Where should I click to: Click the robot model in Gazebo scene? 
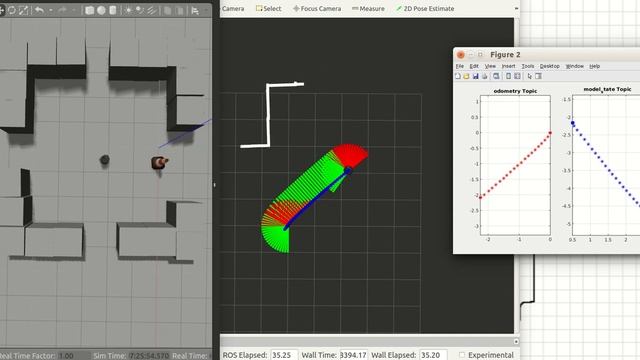(159, 162)
